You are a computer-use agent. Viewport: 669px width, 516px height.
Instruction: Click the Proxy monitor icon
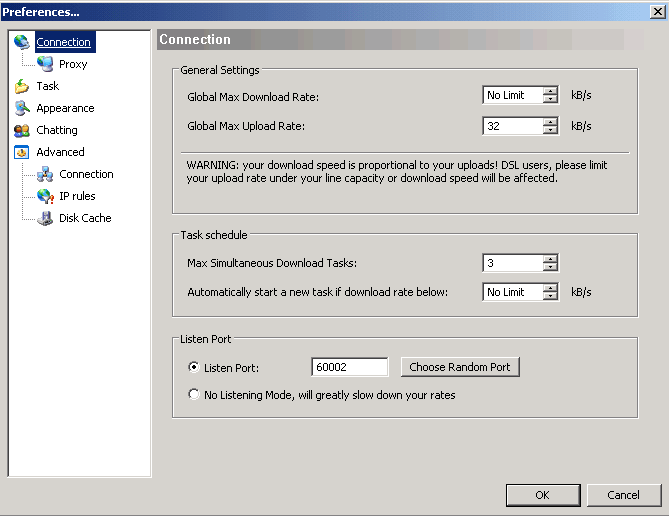45,64
